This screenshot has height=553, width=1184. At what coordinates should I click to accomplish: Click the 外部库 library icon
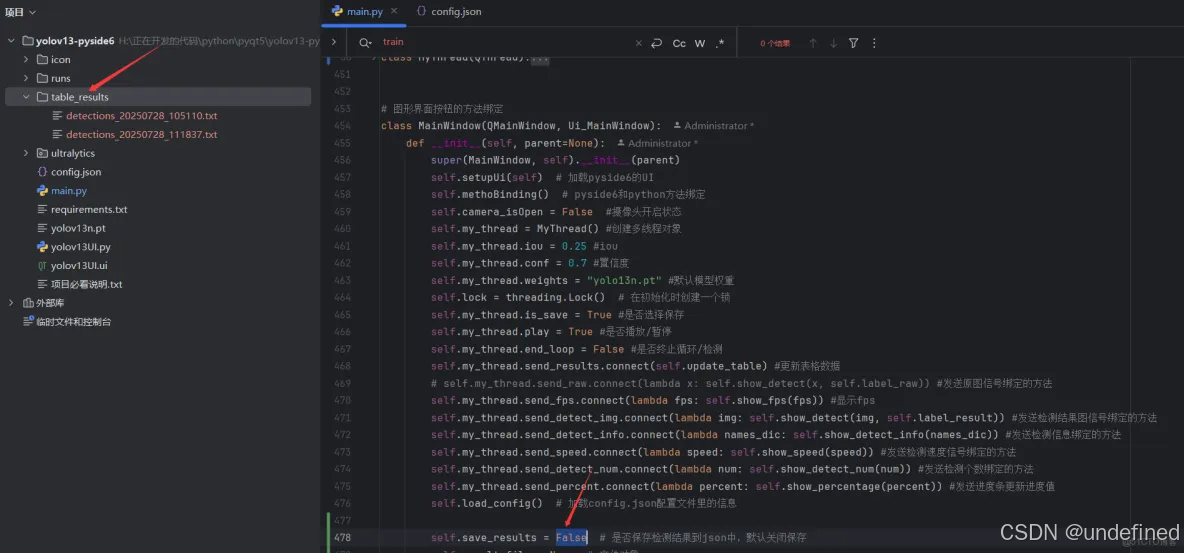[x=29, y=303]
